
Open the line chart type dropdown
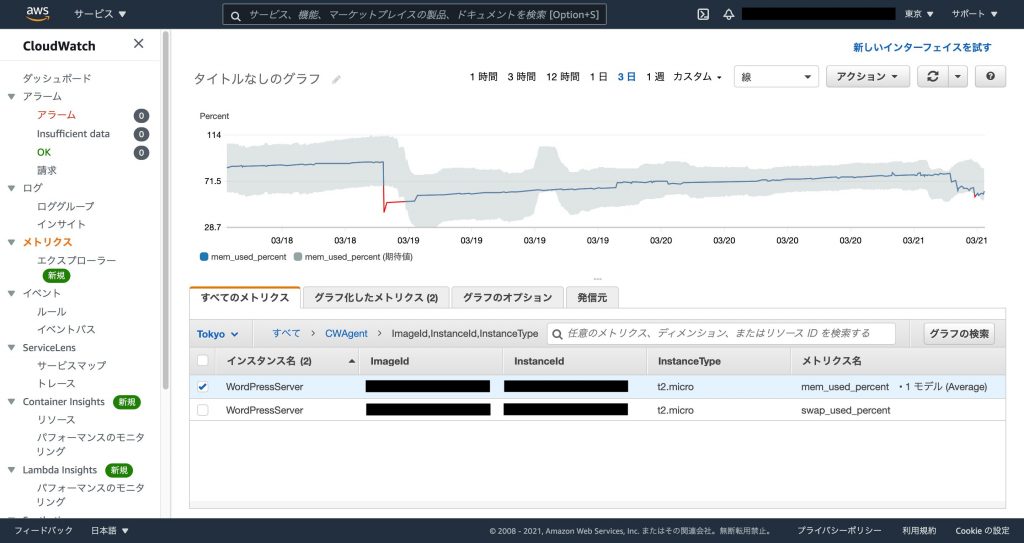pos(776,76)
